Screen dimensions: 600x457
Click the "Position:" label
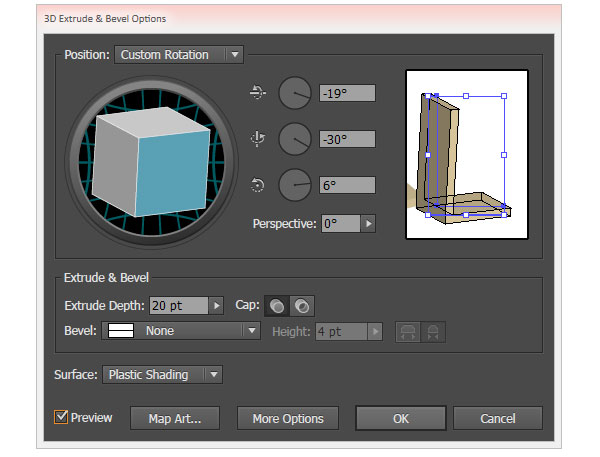(87, 55)
